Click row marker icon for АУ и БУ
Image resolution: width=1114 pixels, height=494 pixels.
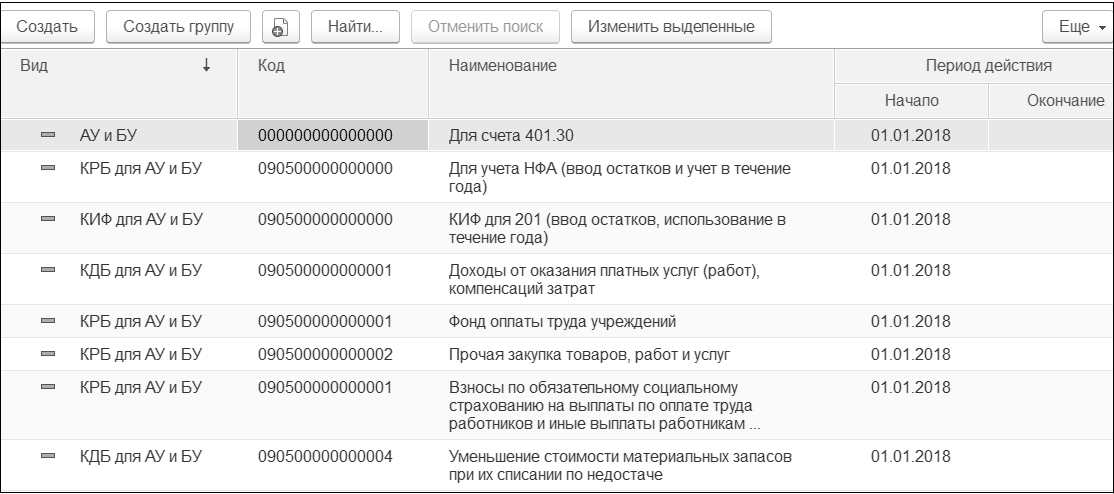48,134
